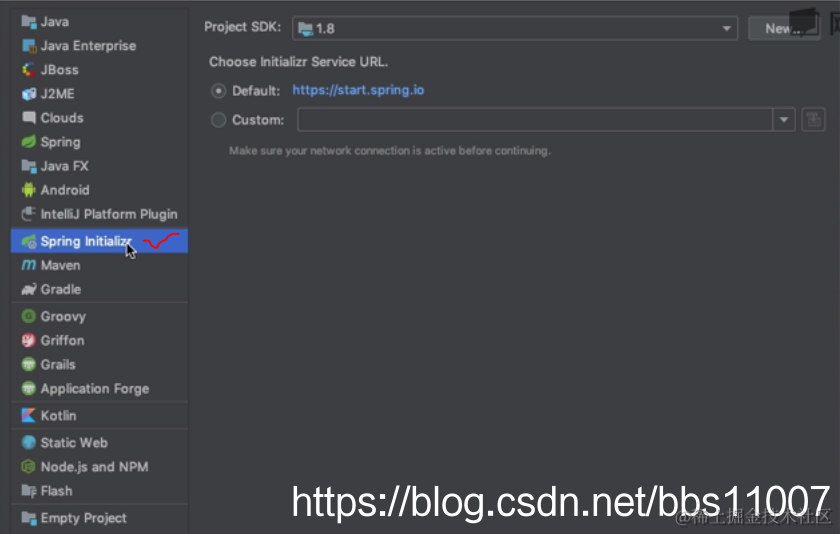Select the Spring Initializr label
This screenshot has height=534, width=840.
pos(86,242)
